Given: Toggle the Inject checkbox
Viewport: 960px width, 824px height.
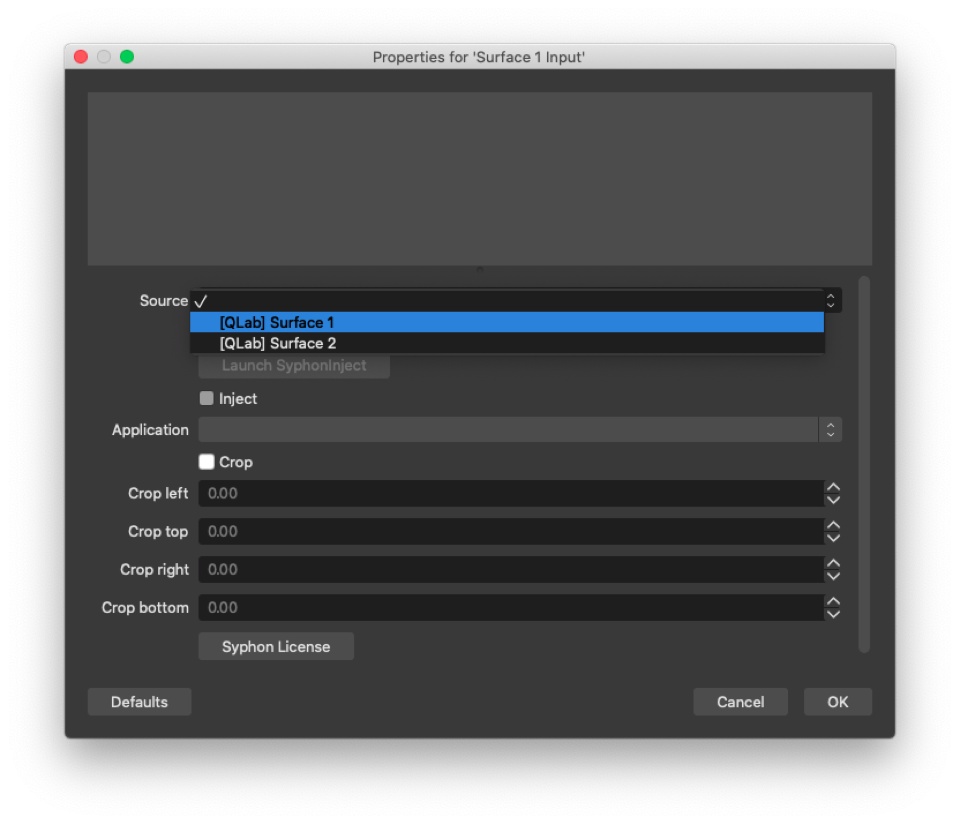Looking at the screenshot, I should (207, 398).
